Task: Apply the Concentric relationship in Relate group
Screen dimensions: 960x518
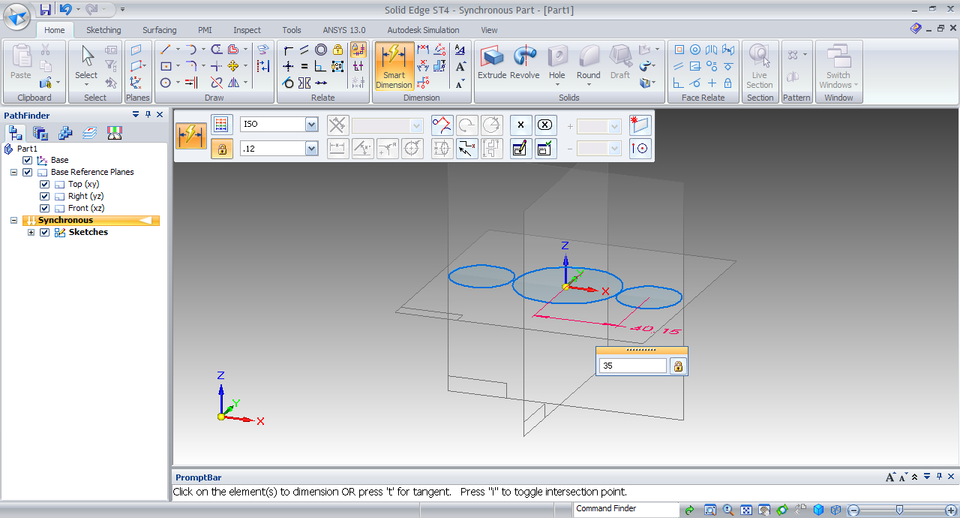Action: (321, 50)
